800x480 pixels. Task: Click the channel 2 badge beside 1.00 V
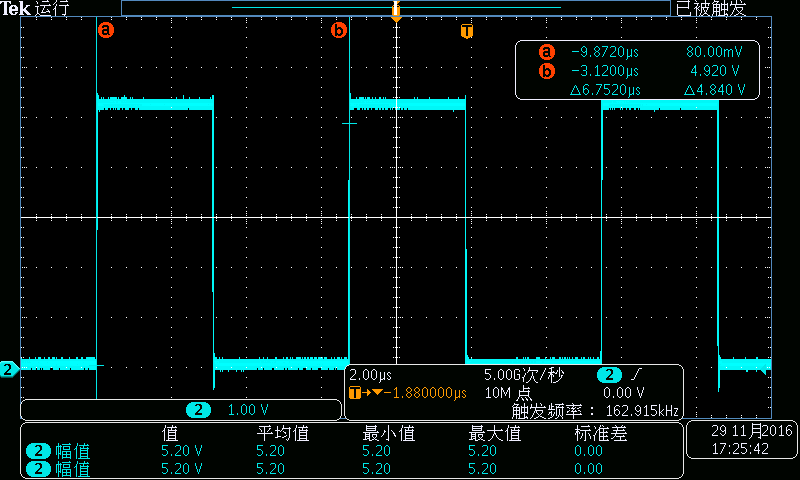coord(198,410)
